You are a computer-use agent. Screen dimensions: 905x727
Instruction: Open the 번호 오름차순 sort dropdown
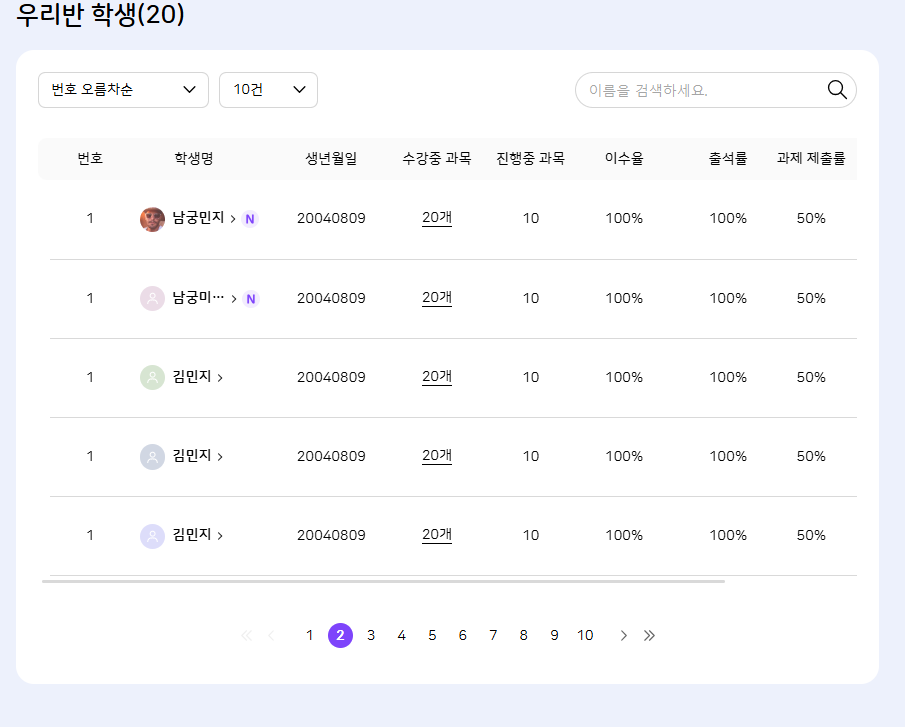point(123,90)
